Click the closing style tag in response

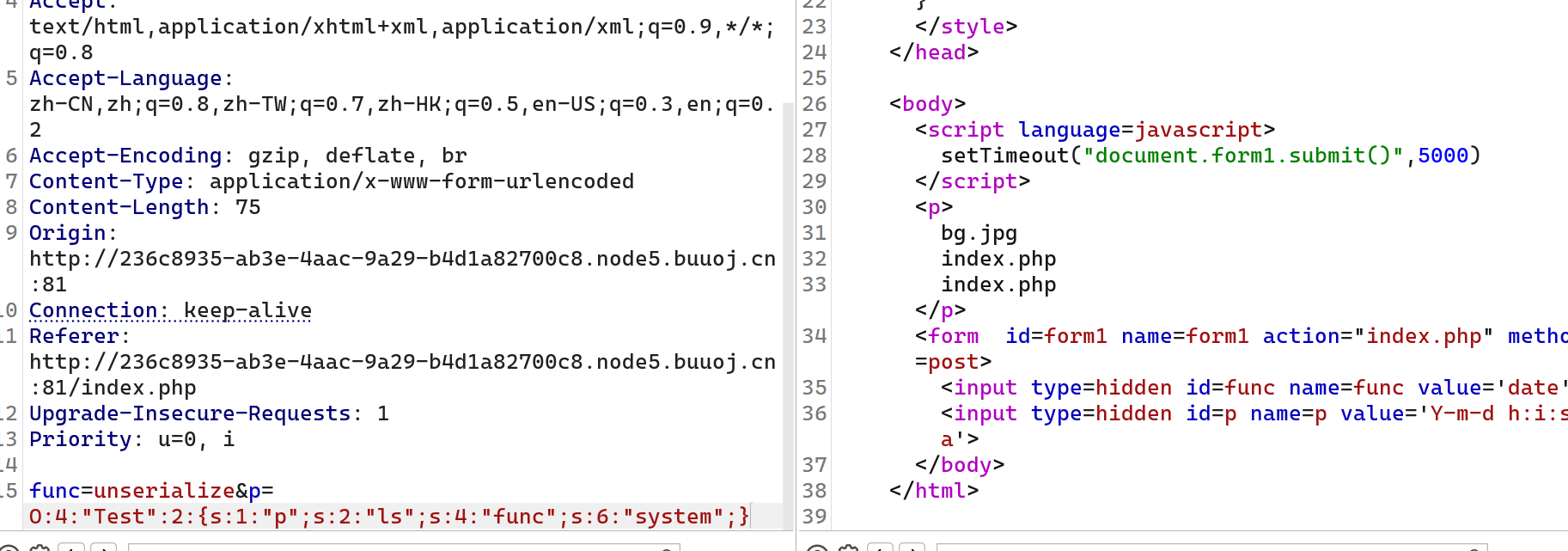click(967, 27)
